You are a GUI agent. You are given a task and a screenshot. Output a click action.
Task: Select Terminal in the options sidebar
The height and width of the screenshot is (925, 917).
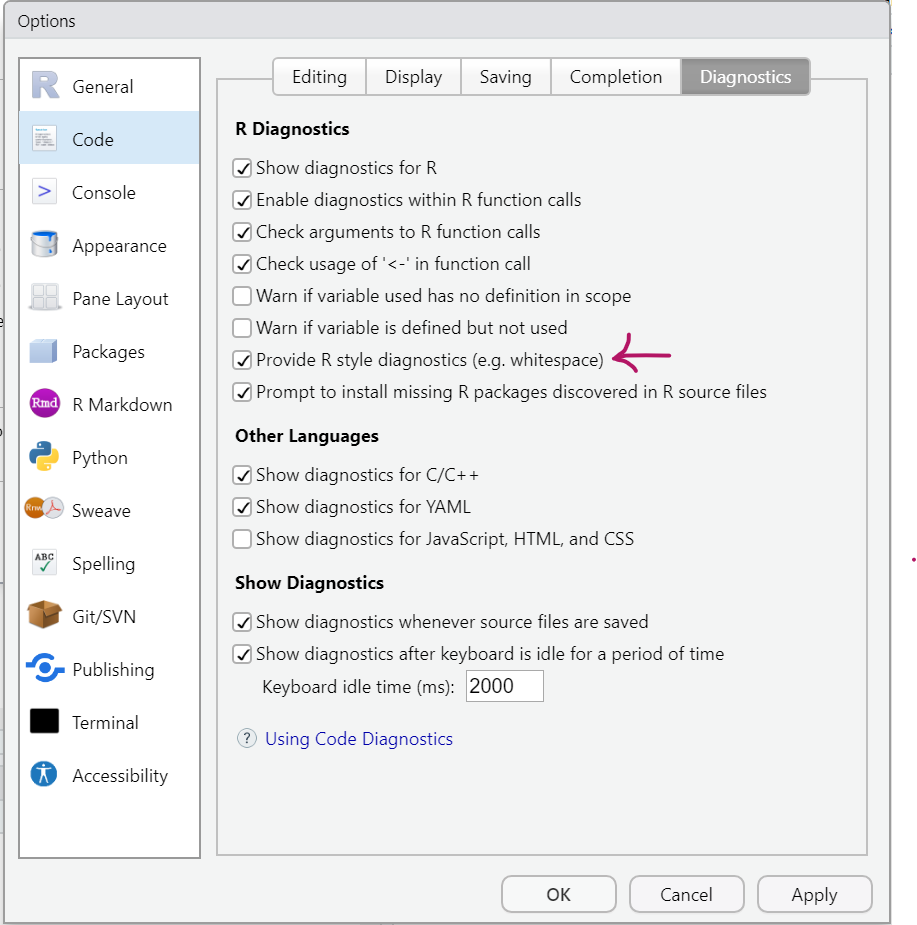coord(105,722)
